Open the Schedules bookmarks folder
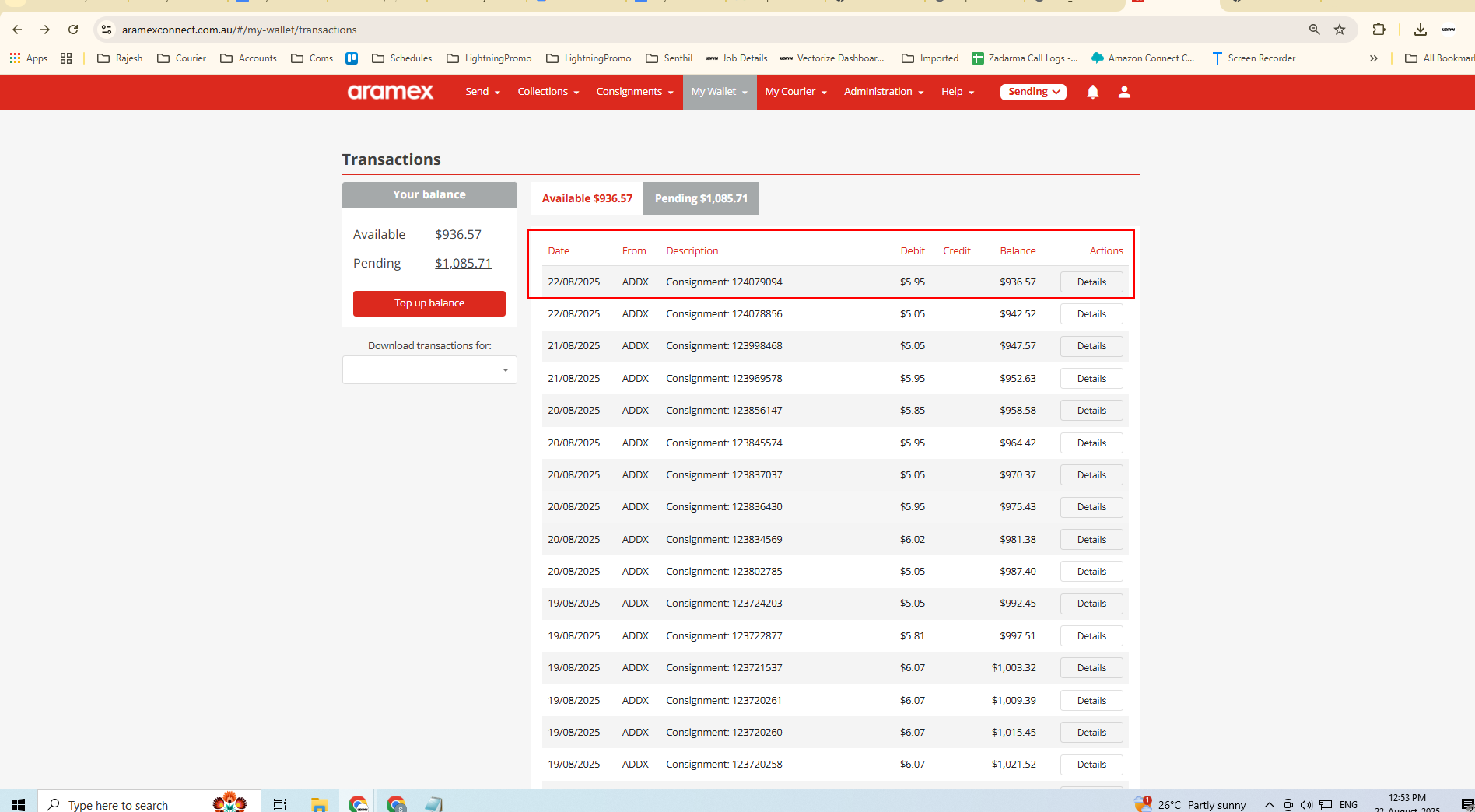1475x812 pixels. [x=401, y=58]
